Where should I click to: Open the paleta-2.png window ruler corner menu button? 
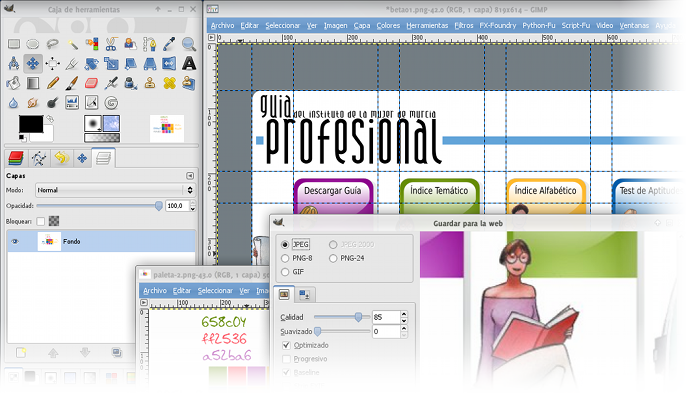[144, 303]
